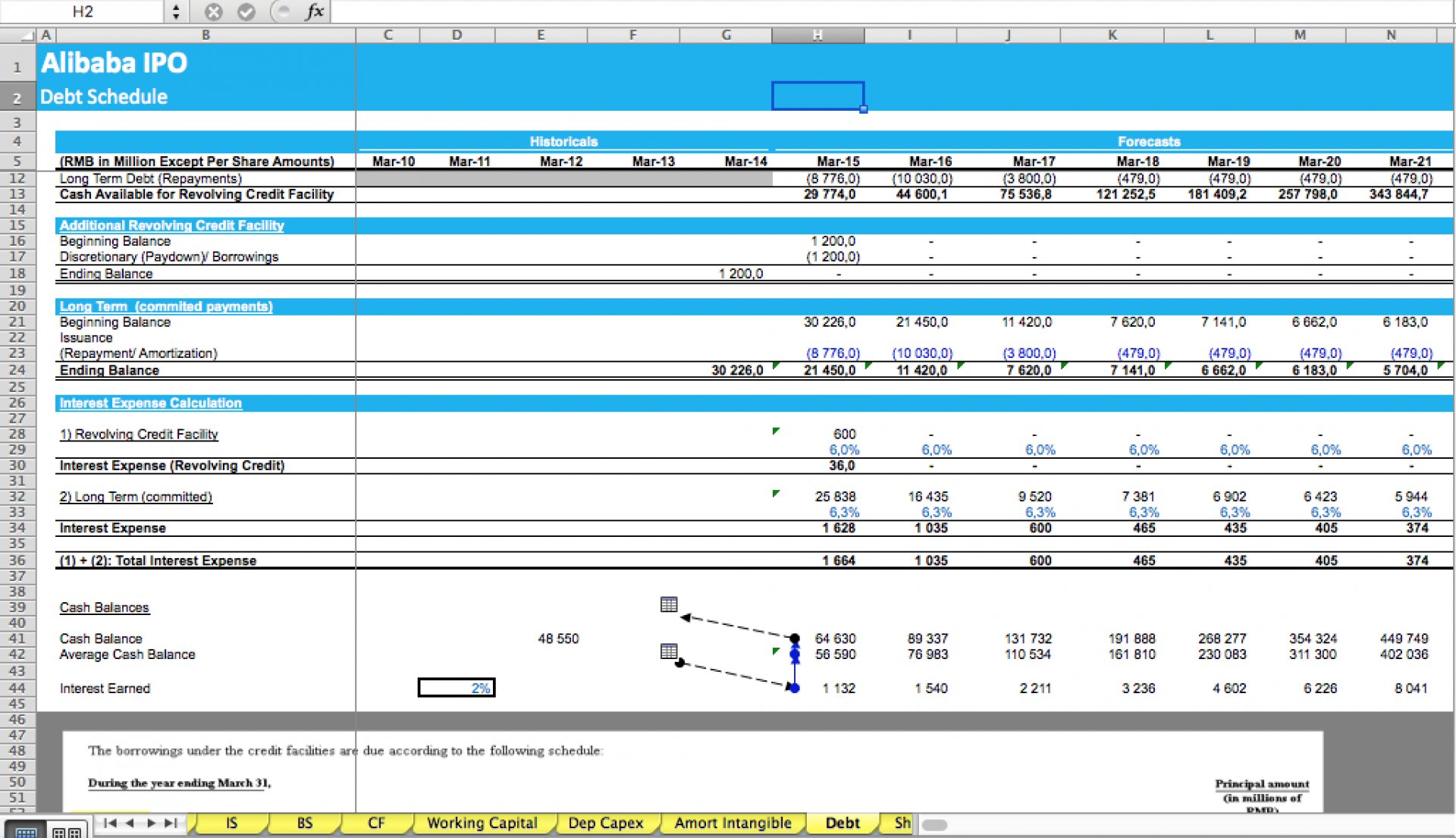The image size is (1456, 838).
Task: Click Long Term (commited payments) heading
Action: 165,306
